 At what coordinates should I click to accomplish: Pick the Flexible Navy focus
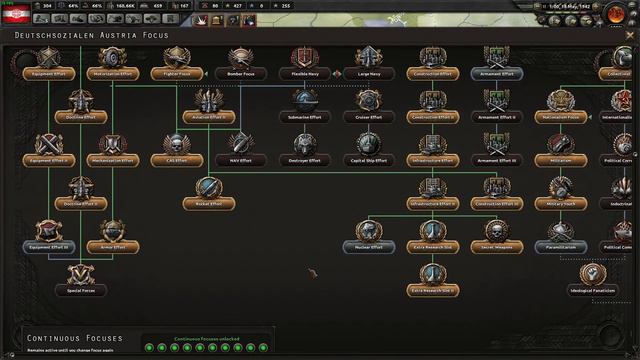click(305, 74)
